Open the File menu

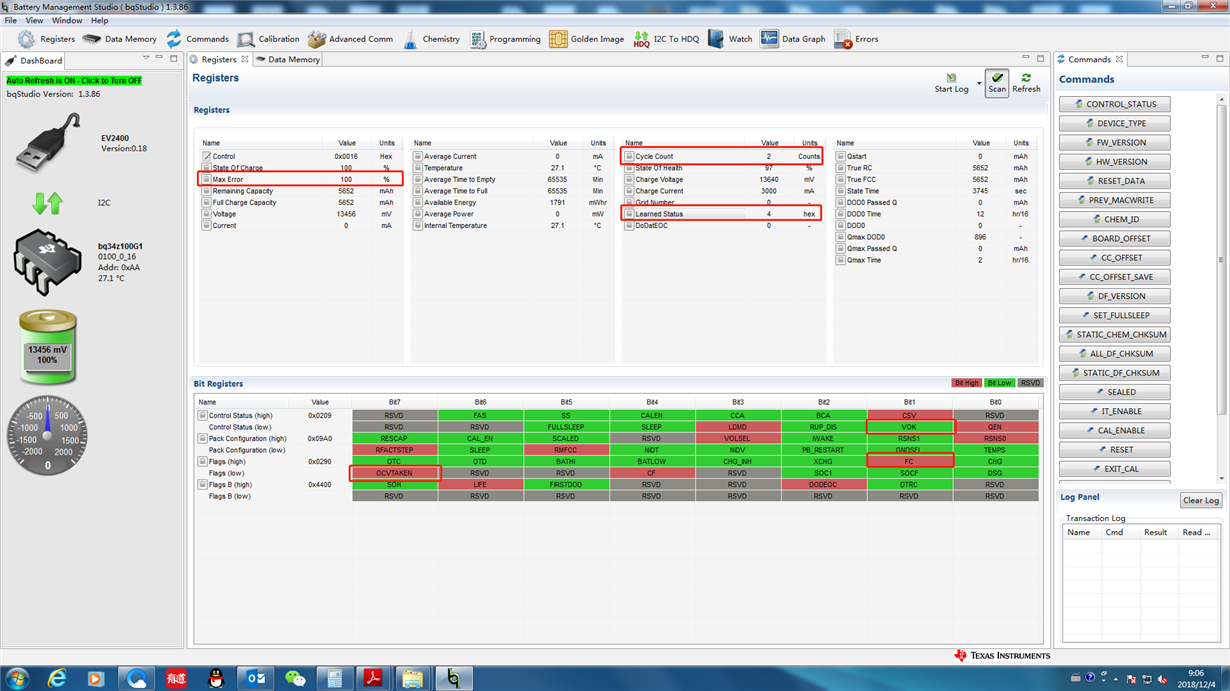click(10, 20)
